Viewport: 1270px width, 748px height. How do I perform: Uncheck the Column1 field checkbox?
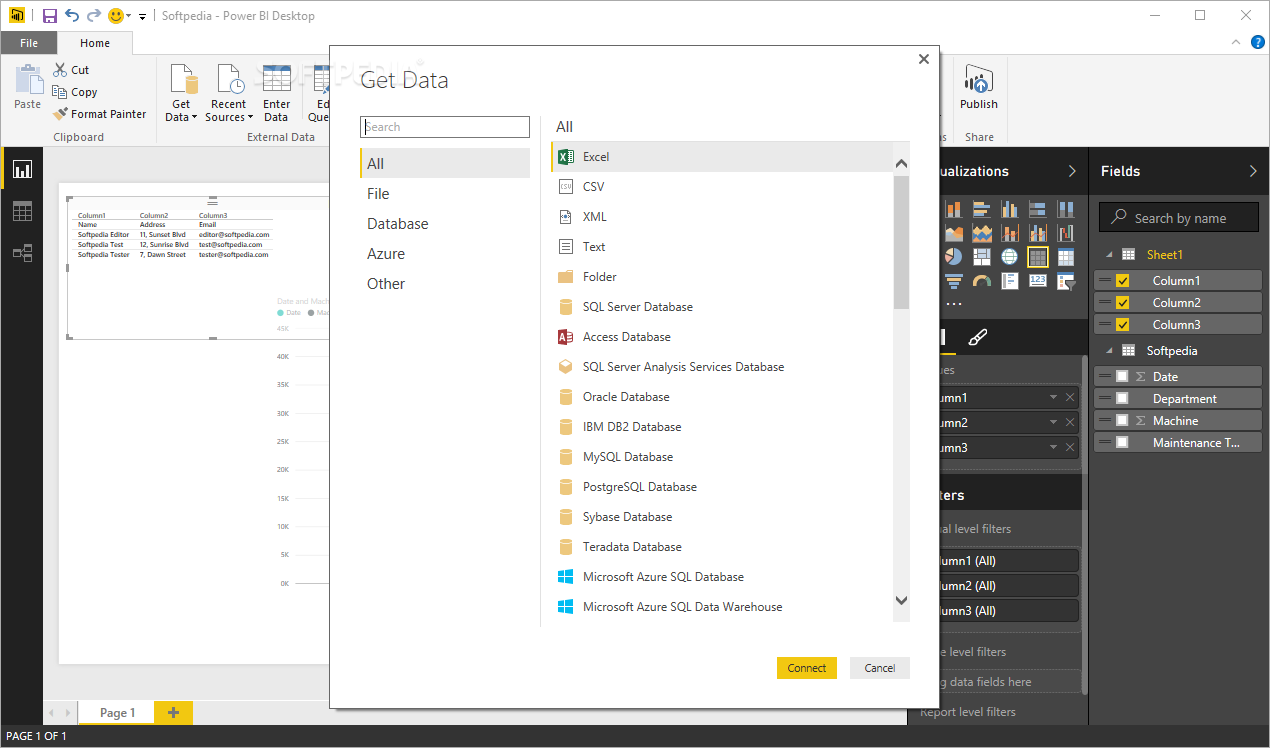tap(1122, 281)
